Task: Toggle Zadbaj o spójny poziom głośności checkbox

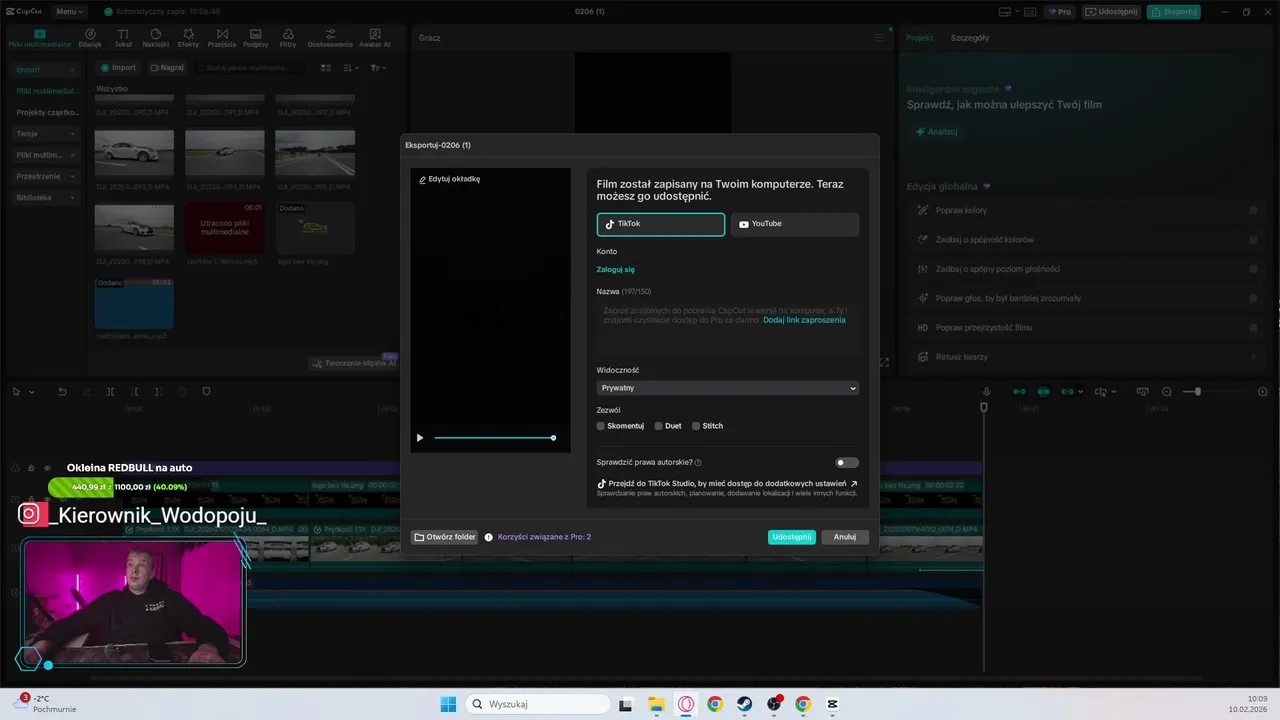Action: click(1253, 269)
